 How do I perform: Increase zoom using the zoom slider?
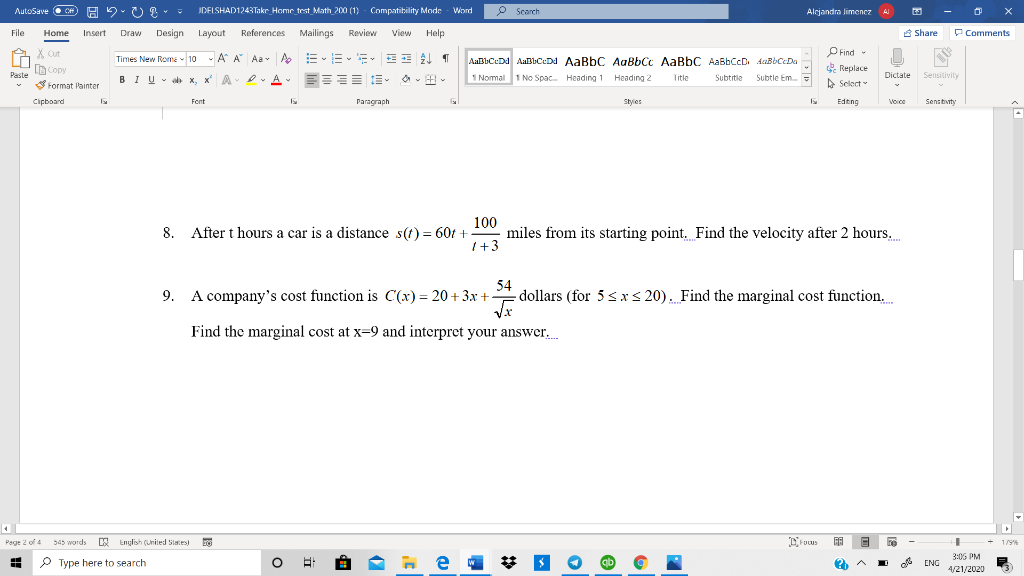click(990, 541)
